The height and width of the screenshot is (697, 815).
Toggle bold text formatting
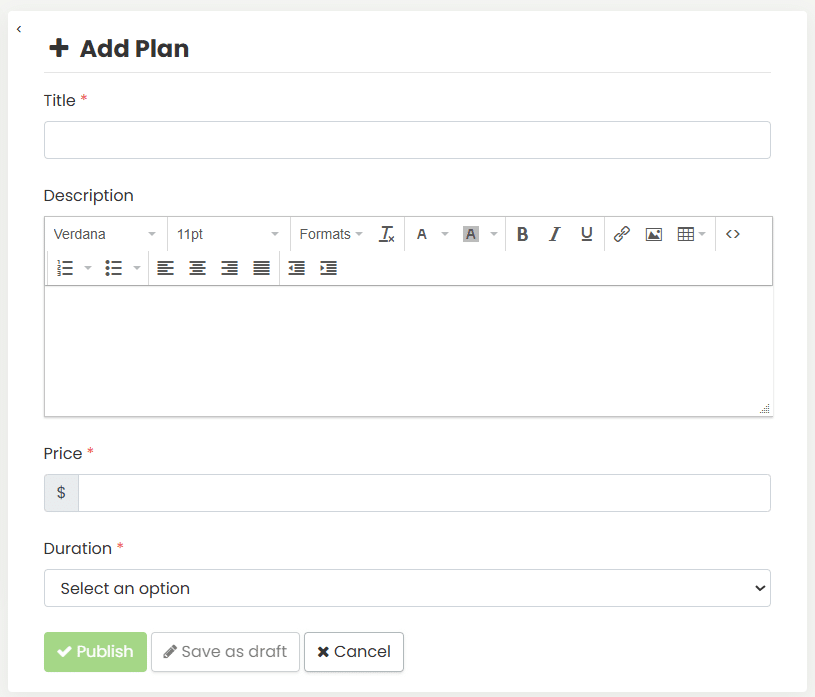tap(522, 234)
